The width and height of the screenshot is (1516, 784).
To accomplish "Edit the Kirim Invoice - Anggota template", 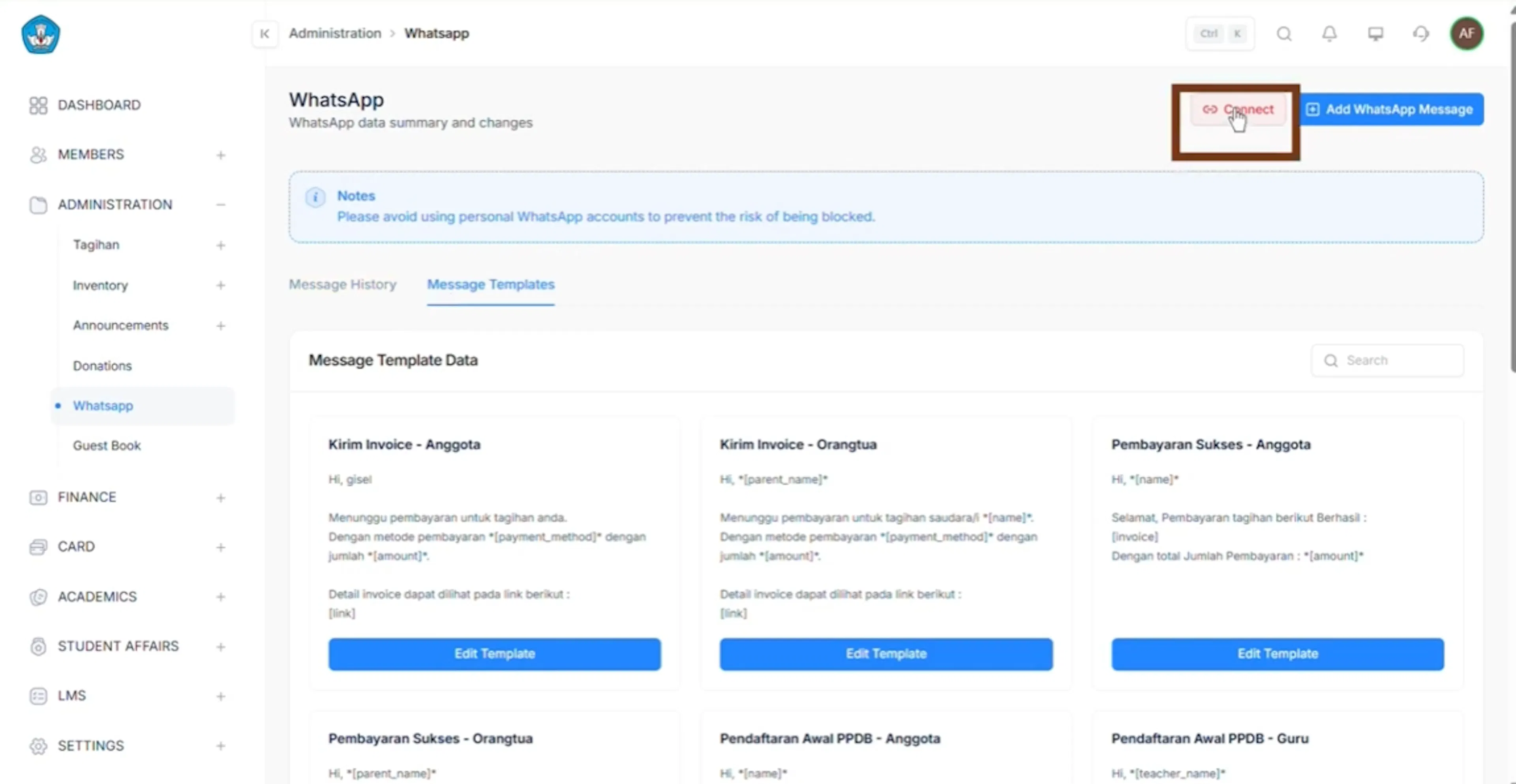I will point(494,654).
